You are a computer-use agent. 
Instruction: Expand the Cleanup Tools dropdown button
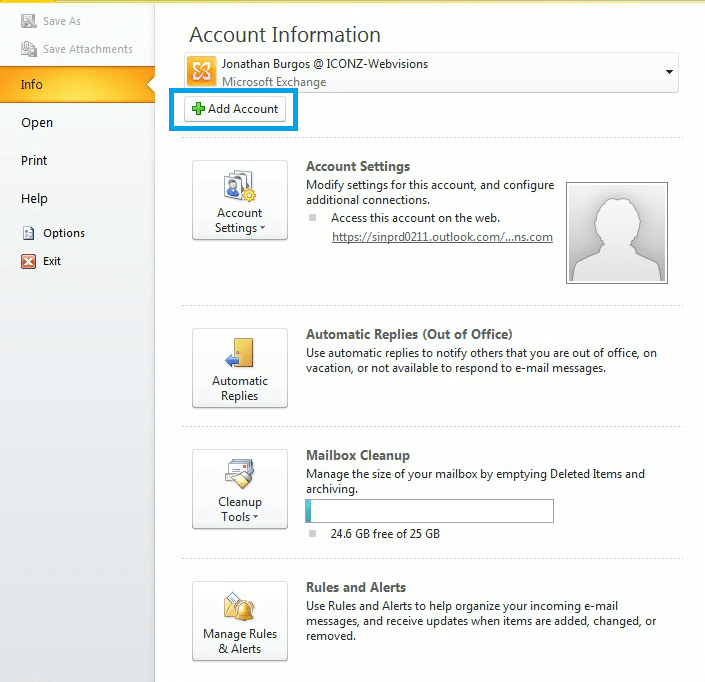pos(240,489)
